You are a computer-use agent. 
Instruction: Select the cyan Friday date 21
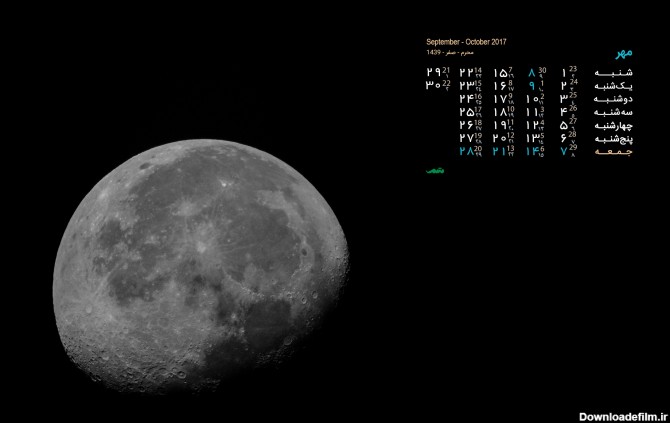coord(498,151)
